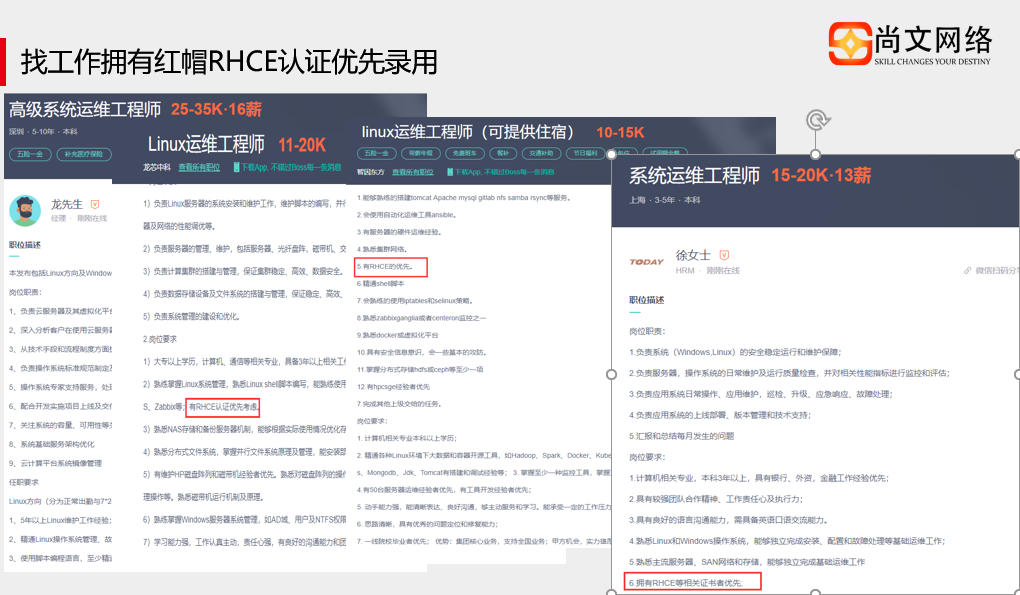Click the 25-35K·16薪 salary text
The height and width of the screenshot is (595, 1020).
point(217,109)
